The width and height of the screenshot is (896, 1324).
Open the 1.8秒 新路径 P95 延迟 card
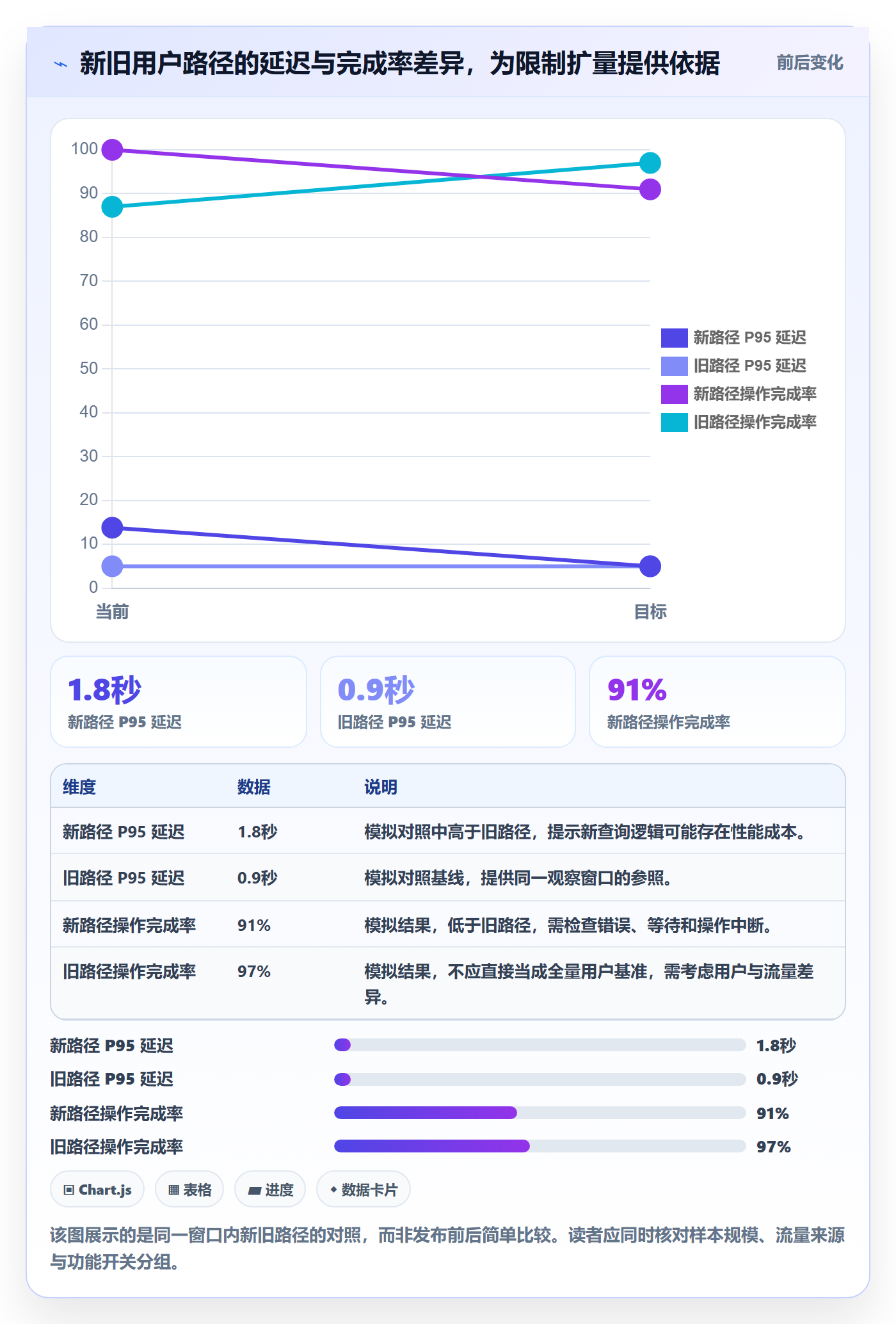pos(179,702)
